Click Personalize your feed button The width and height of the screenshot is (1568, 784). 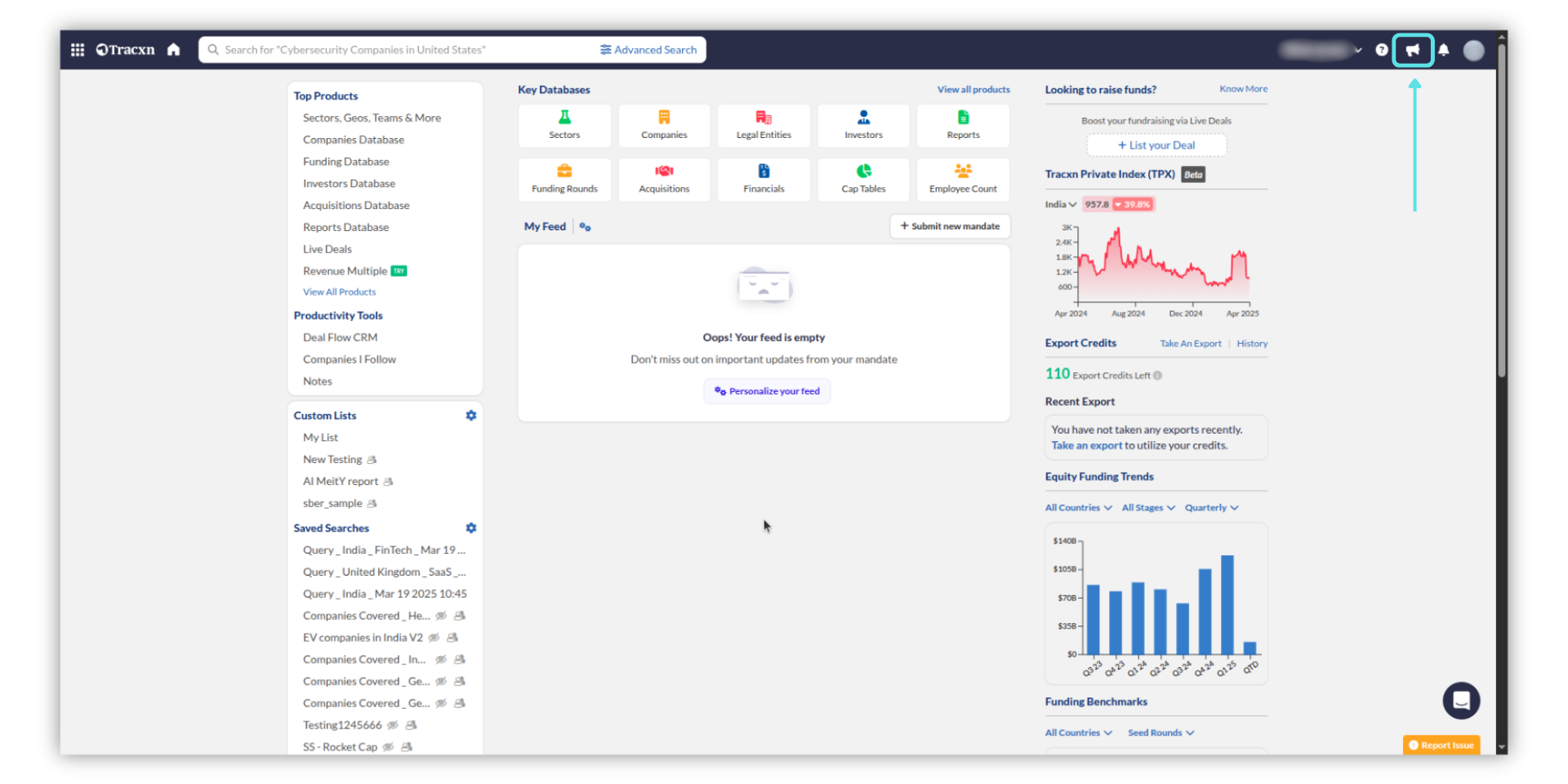click(x=767, y=391)
